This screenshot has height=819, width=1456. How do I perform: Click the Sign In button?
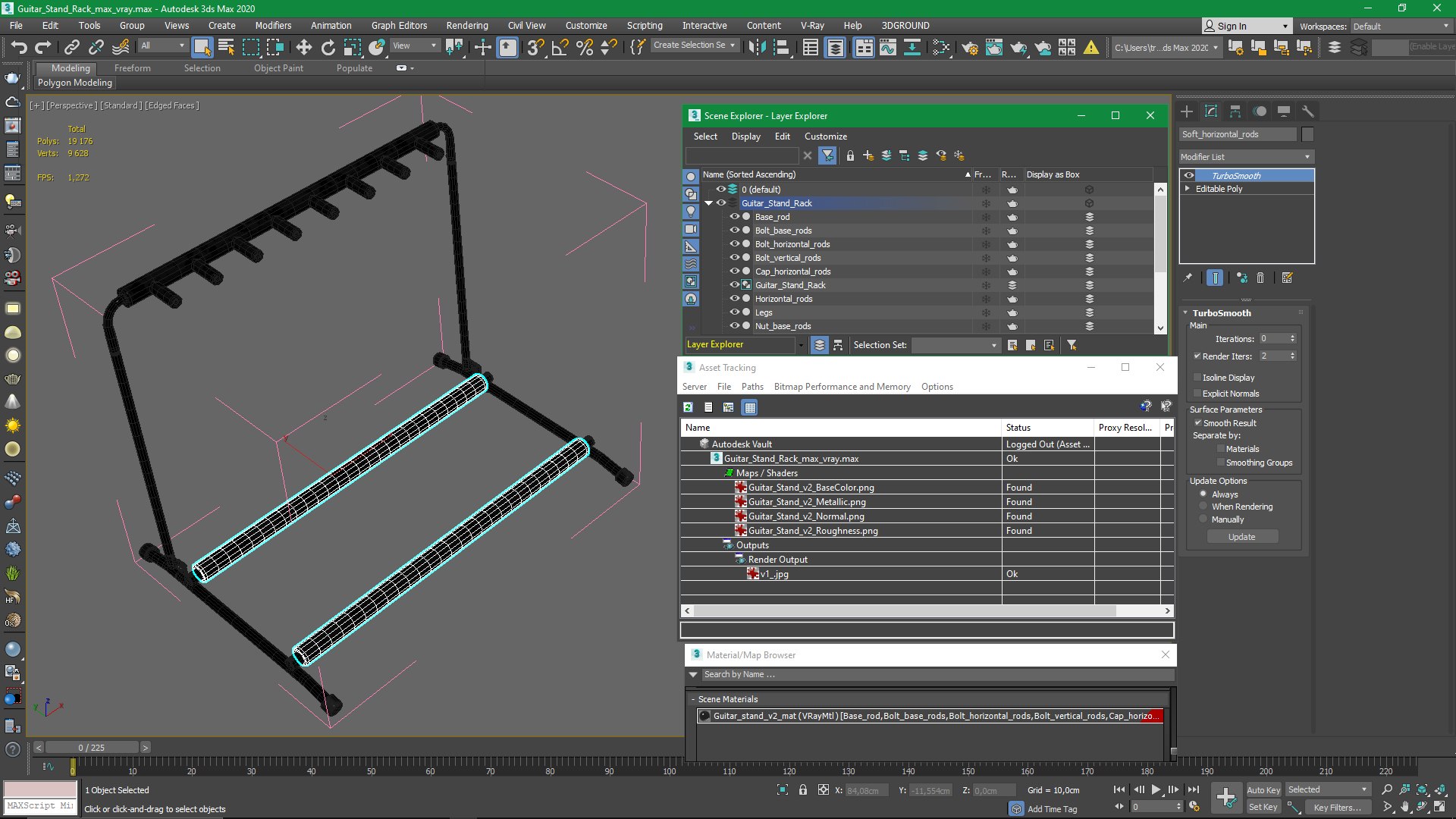1247,27
